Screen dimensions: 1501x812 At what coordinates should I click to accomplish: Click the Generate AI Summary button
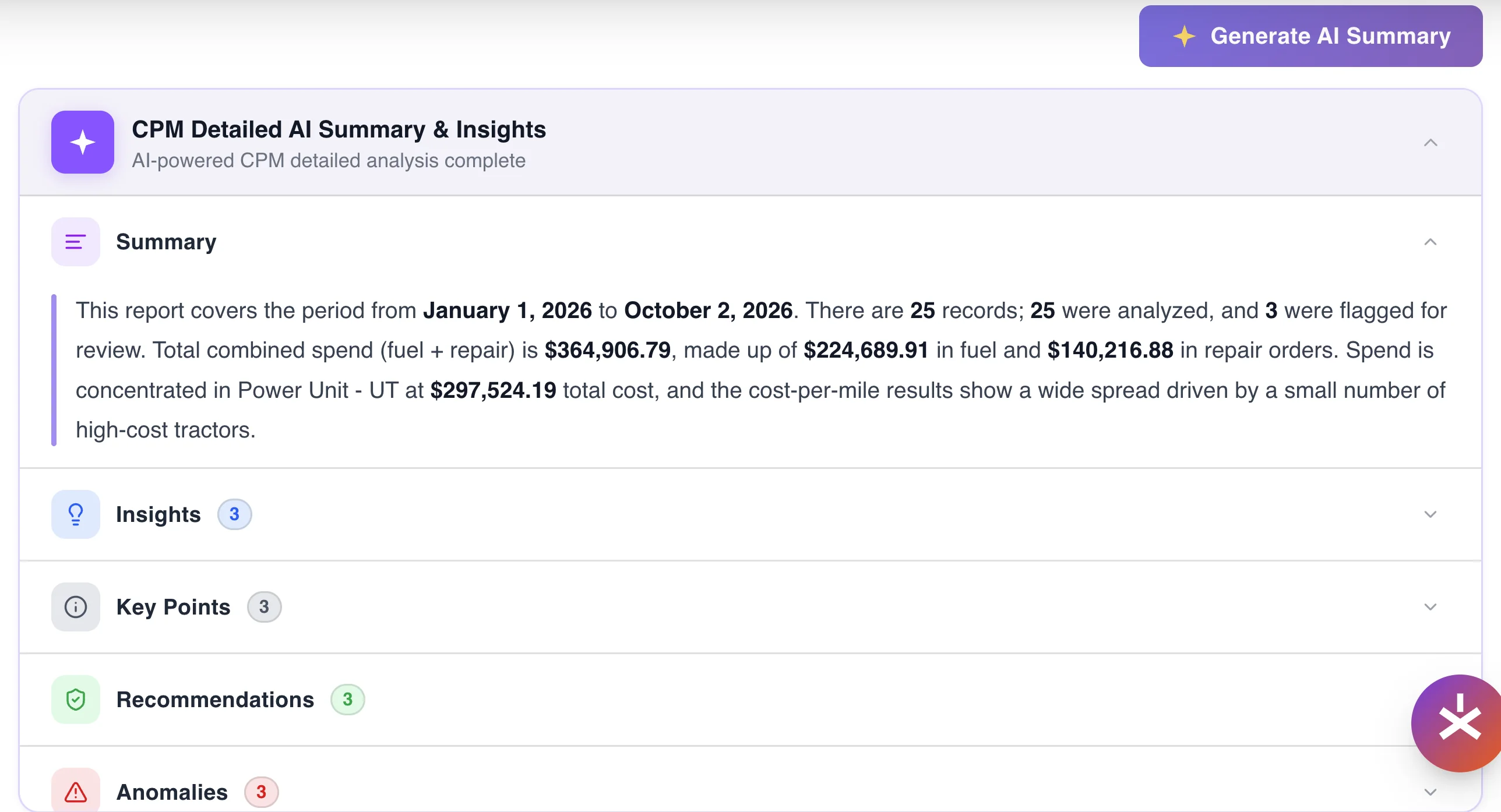pyautogui.click(x=1310, y=36)
